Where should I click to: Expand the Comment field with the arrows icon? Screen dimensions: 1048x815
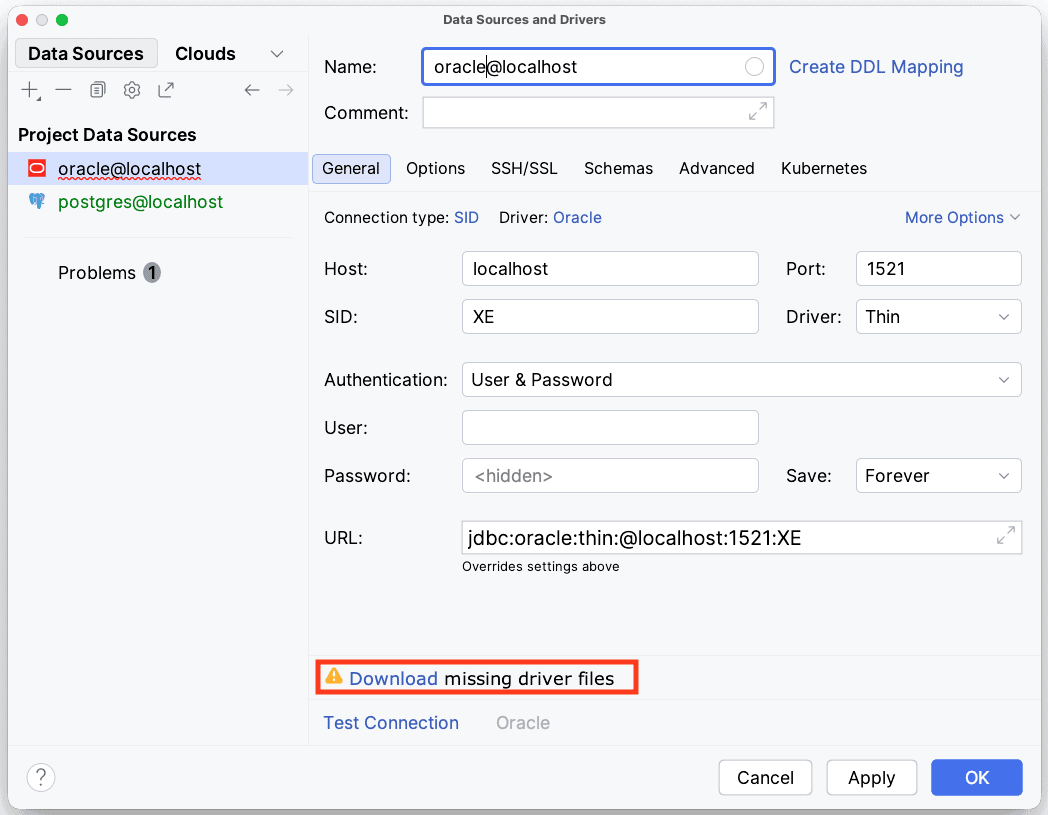tap(758, 112)
